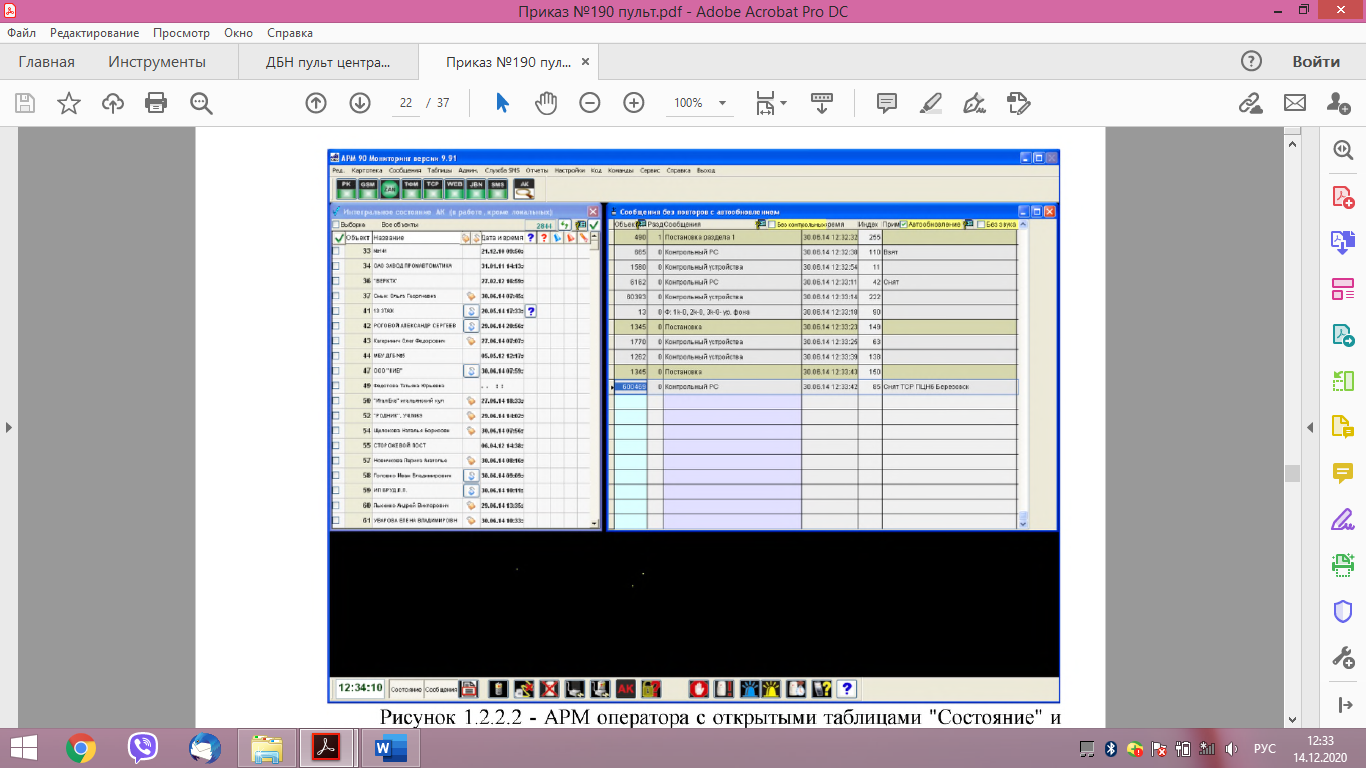The image size is (1366, 768).
Task: Activate the hand pan tool
Action: point(545,103)
